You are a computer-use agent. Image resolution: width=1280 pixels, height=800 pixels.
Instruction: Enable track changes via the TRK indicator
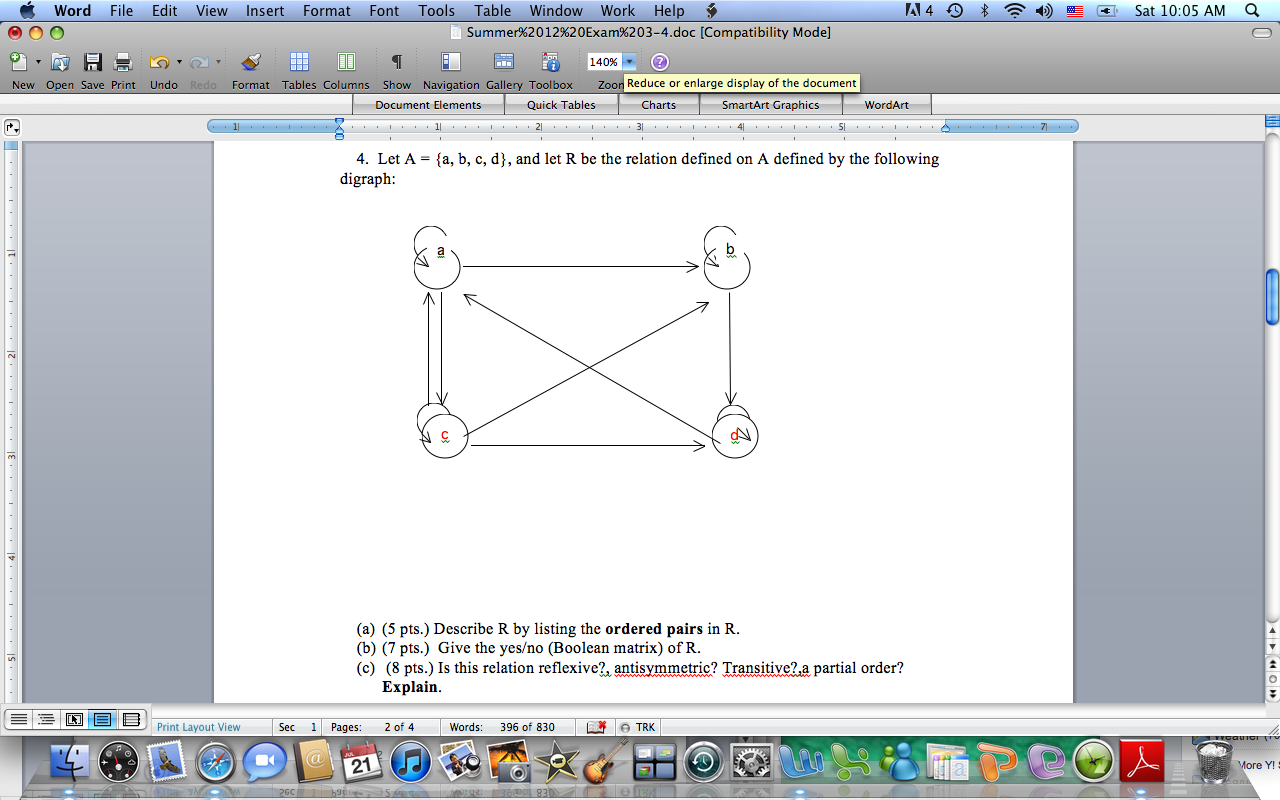click(638, 727)
